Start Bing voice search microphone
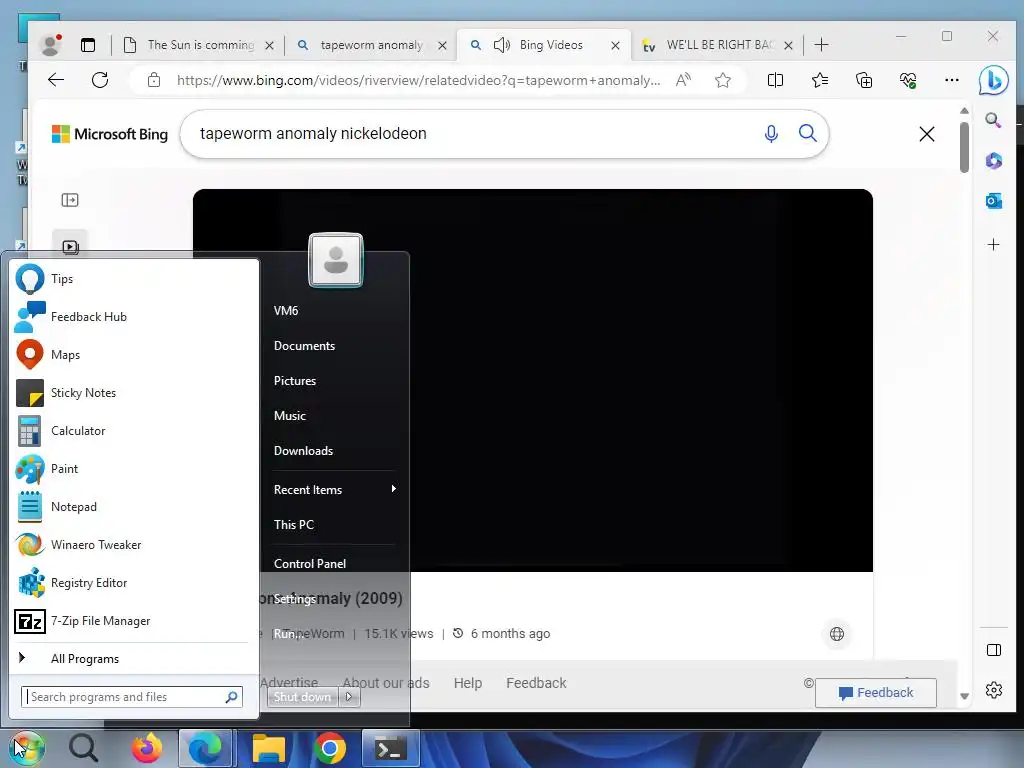The image size is (1024, 768). click(771, 134)
